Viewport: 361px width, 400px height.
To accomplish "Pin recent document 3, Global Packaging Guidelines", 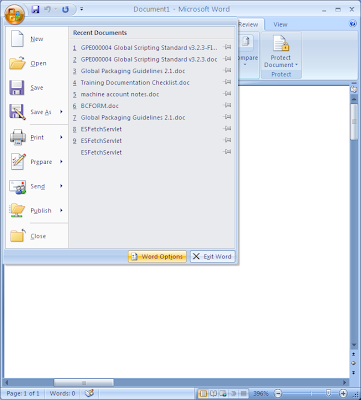I will click(228, 71).
